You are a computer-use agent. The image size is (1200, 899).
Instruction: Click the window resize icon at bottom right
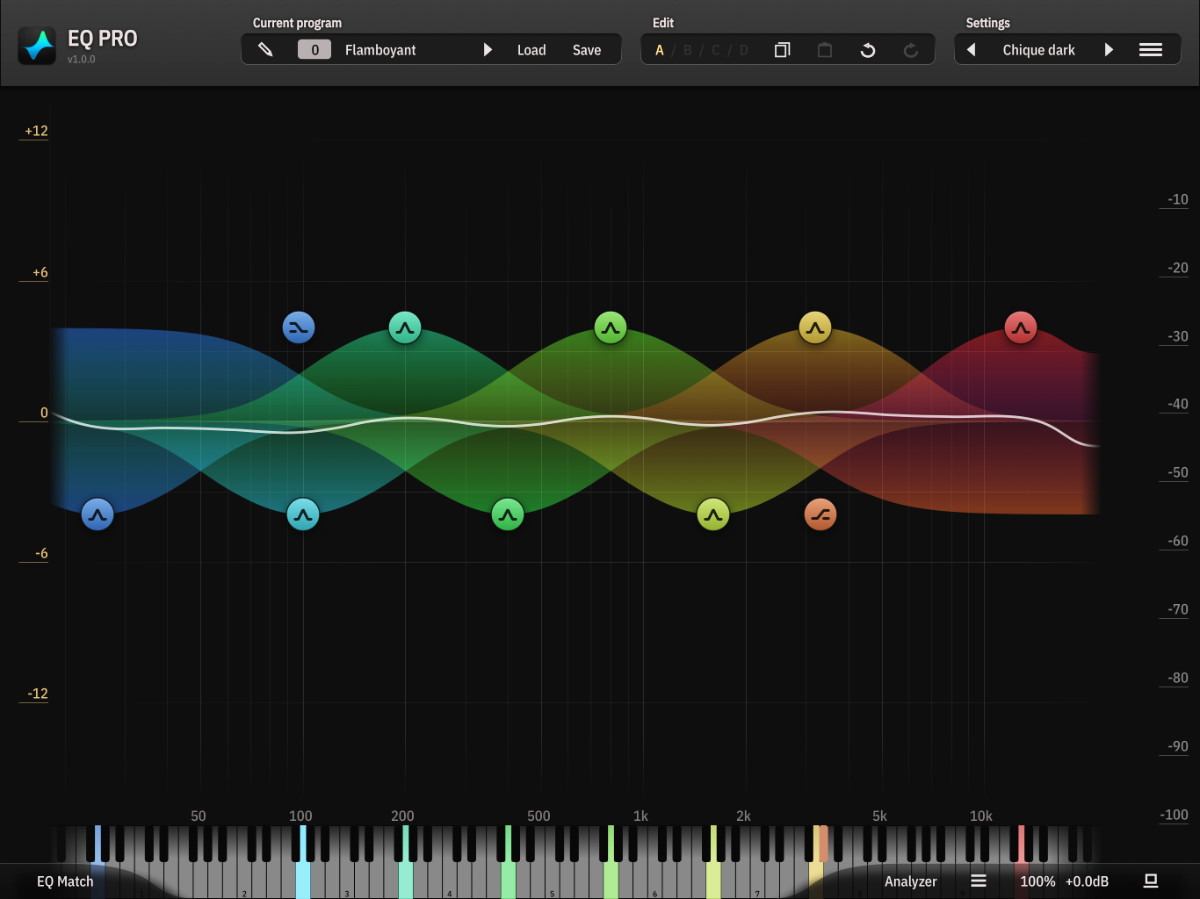tap(1150, 881)
